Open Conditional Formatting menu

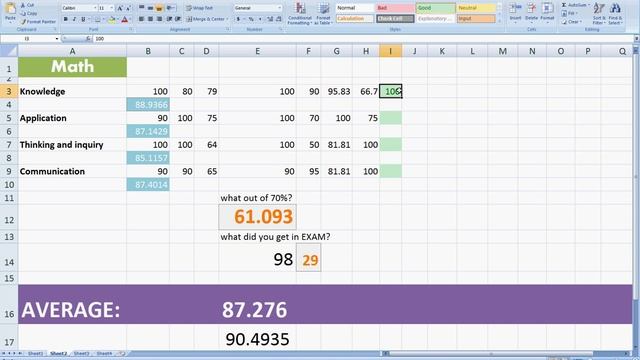click(x=300, y=13)
